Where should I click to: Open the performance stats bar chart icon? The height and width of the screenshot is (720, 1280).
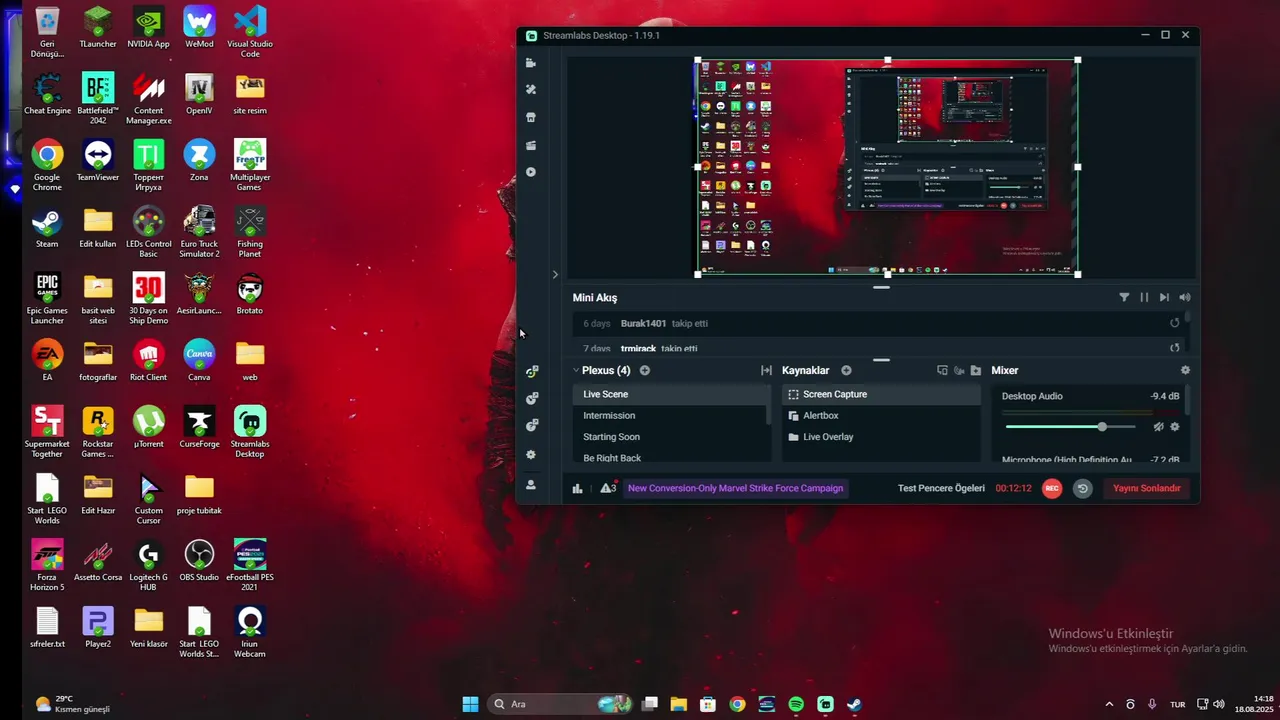click(577, 488)
